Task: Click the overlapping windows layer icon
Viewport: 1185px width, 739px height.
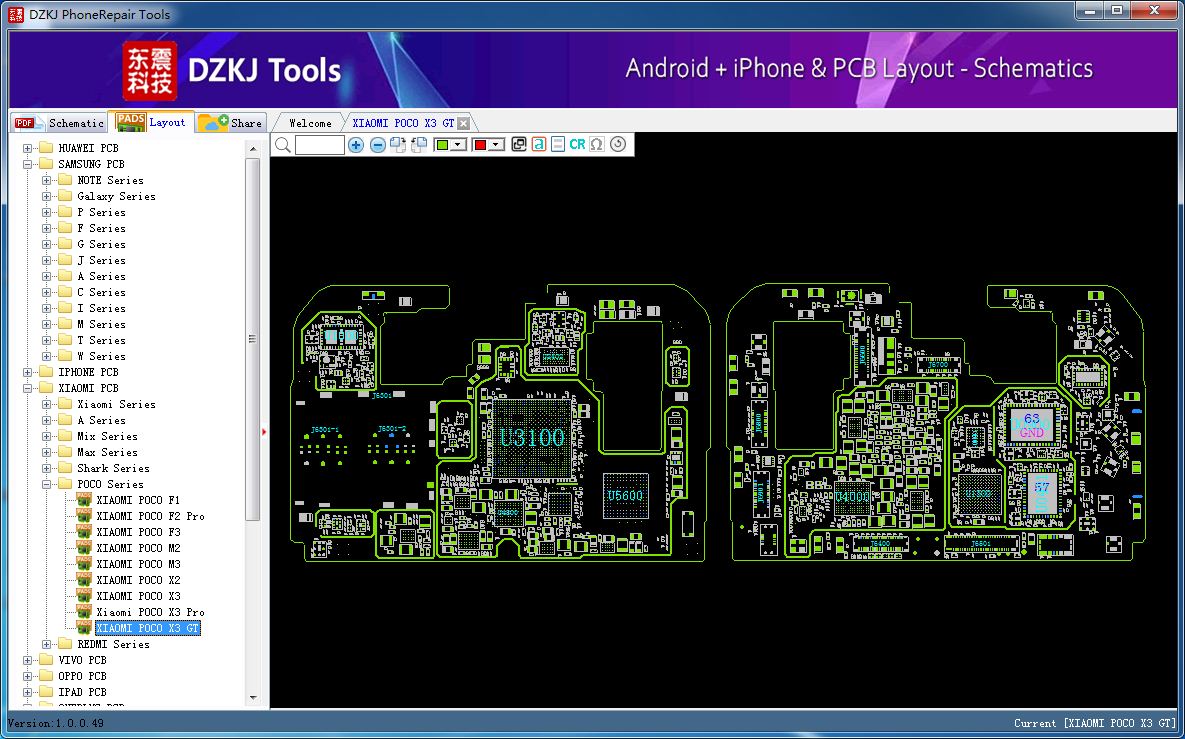Action: [518, 144]
